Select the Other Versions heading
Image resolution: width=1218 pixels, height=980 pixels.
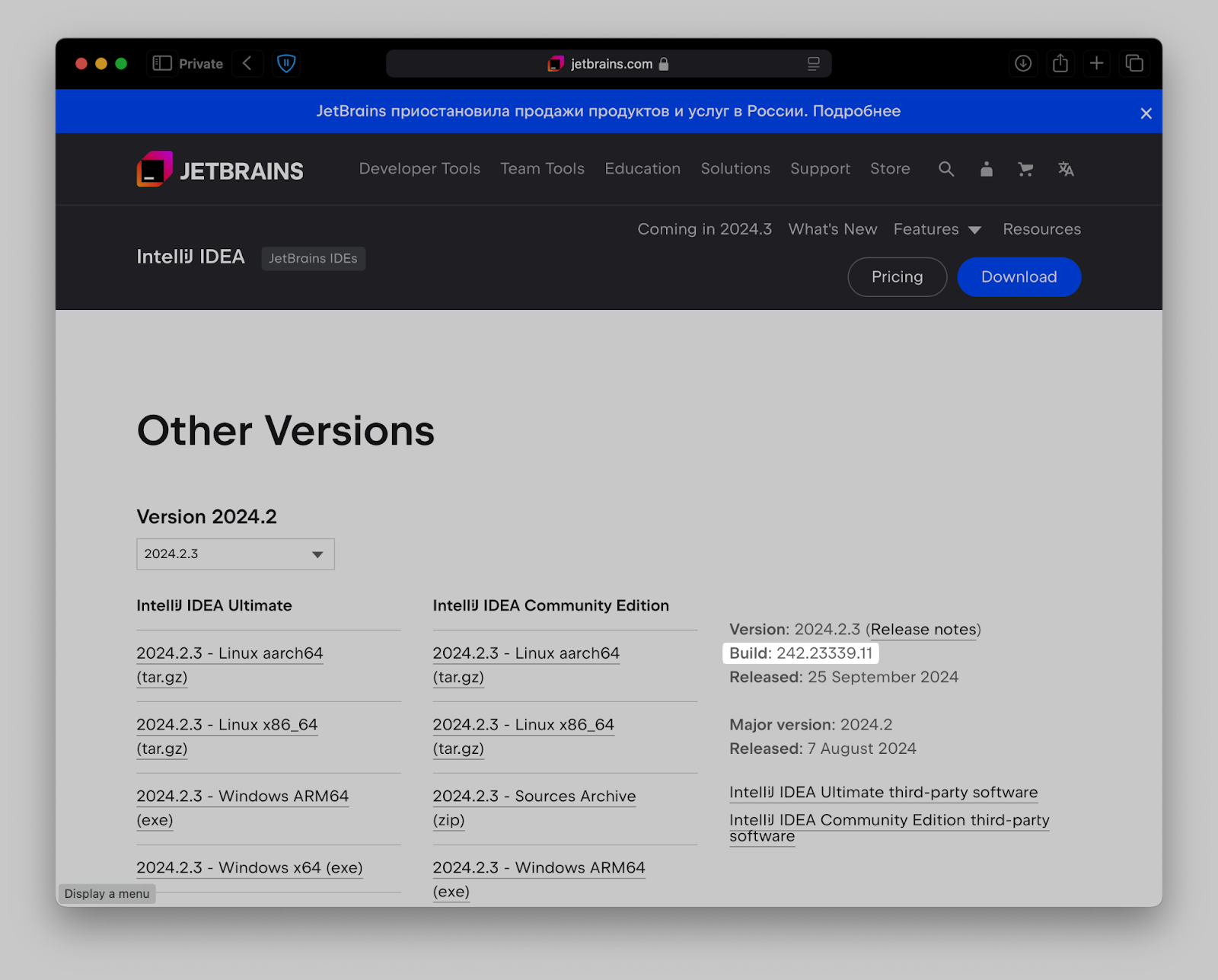point(285,430)
